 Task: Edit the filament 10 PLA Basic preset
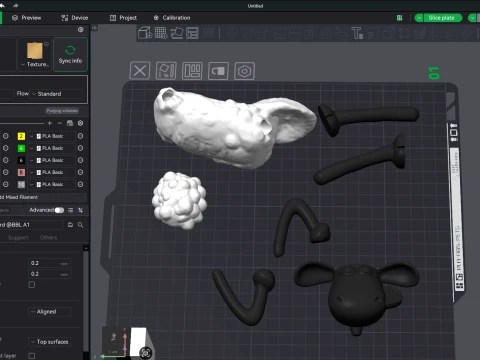click(x=80, y=184)
